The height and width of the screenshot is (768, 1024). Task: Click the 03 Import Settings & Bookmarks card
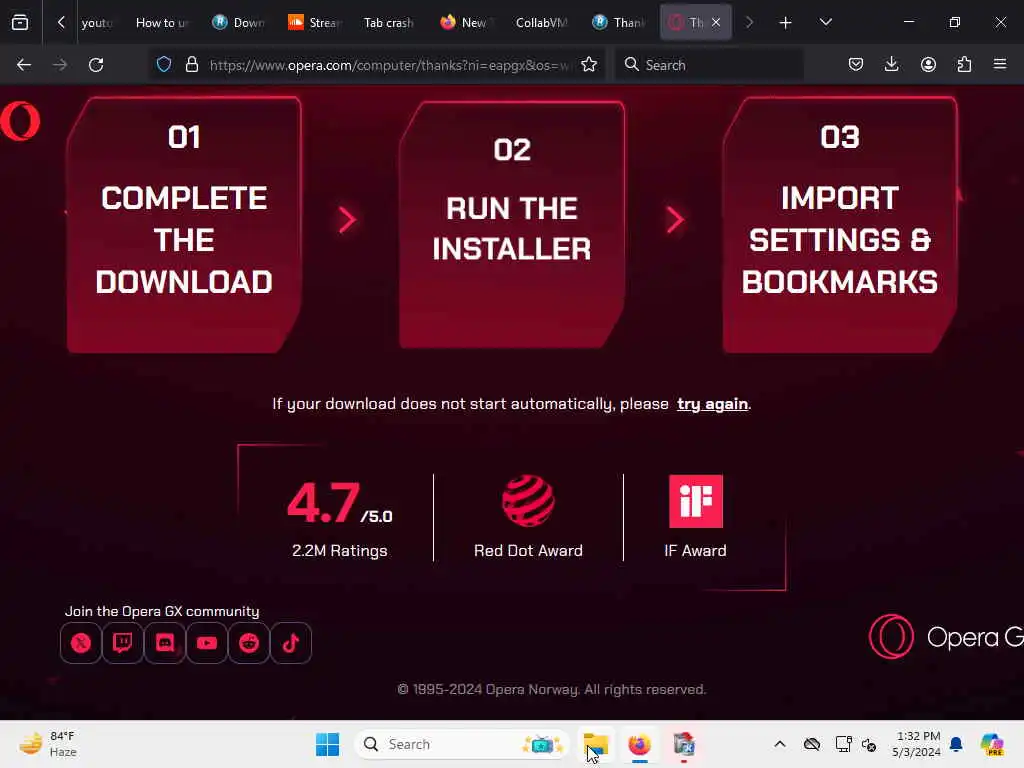(x=840, y=225)
